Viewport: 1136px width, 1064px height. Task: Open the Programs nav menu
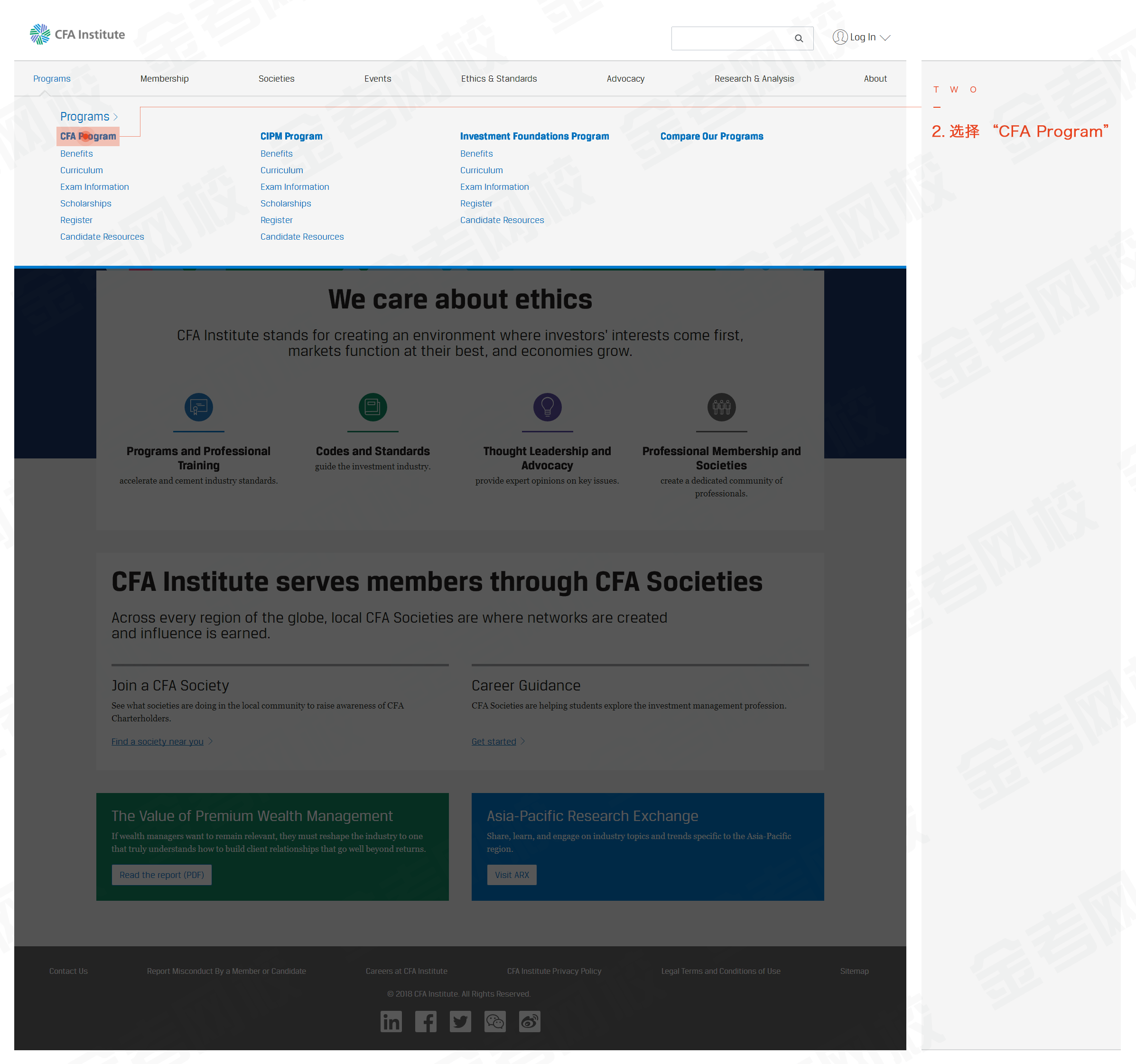point(52,78)
